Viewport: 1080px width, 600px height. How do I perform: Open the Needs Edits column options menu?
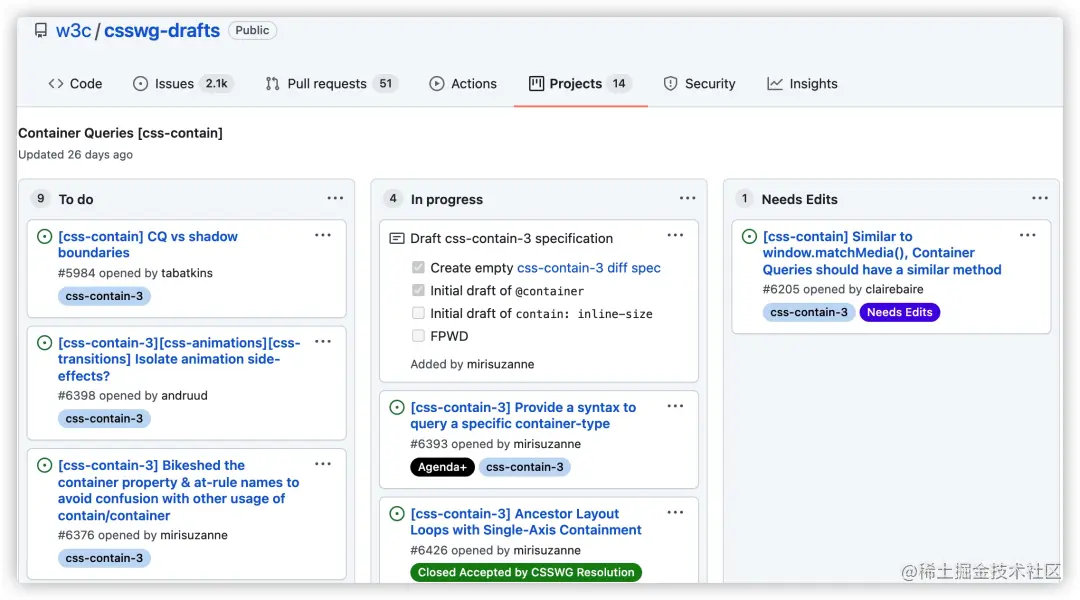[1040, 199]
